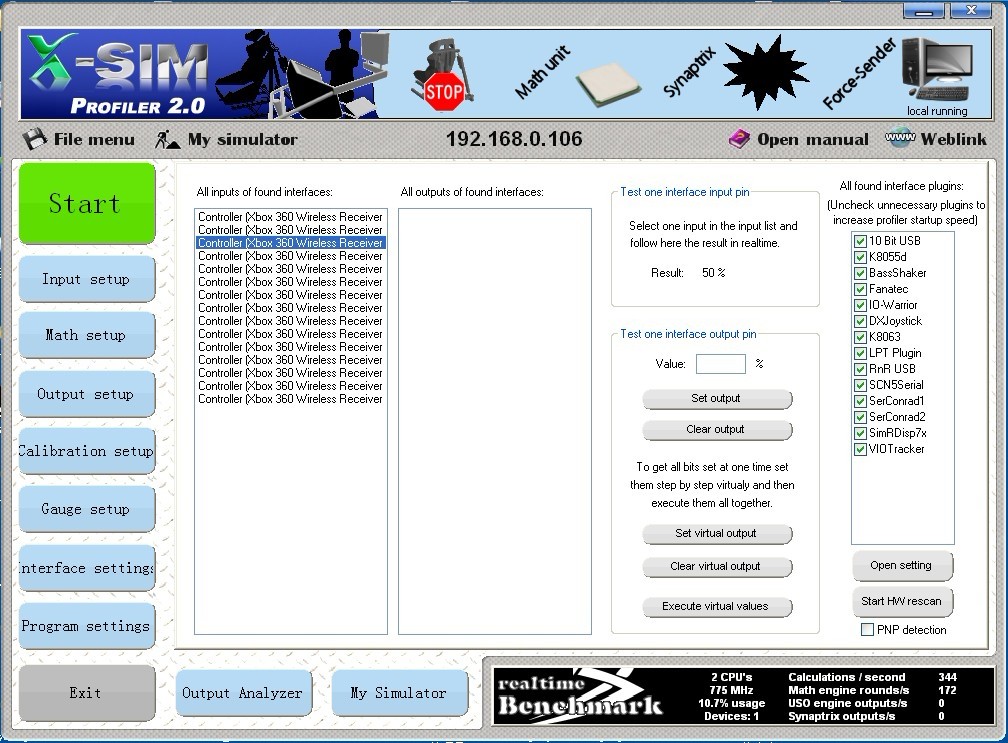Click the Clear output button

click(717, 429)
